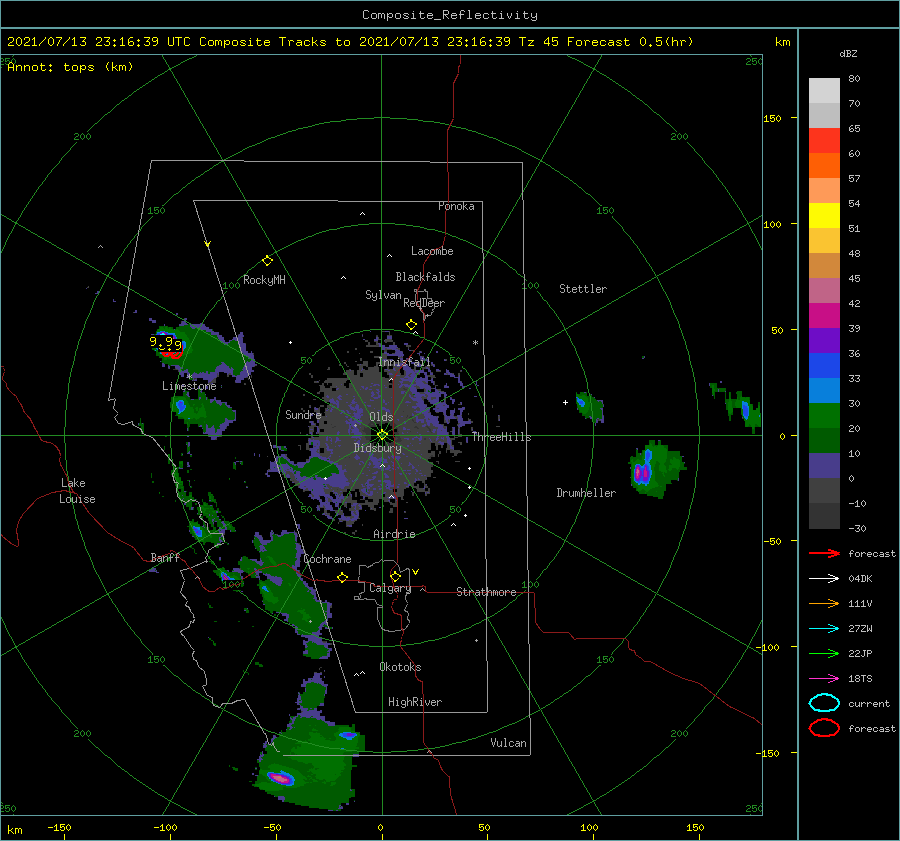Click the Blackfalds label
The width and height of the screenshot is (900, 841).
point(425,277)
